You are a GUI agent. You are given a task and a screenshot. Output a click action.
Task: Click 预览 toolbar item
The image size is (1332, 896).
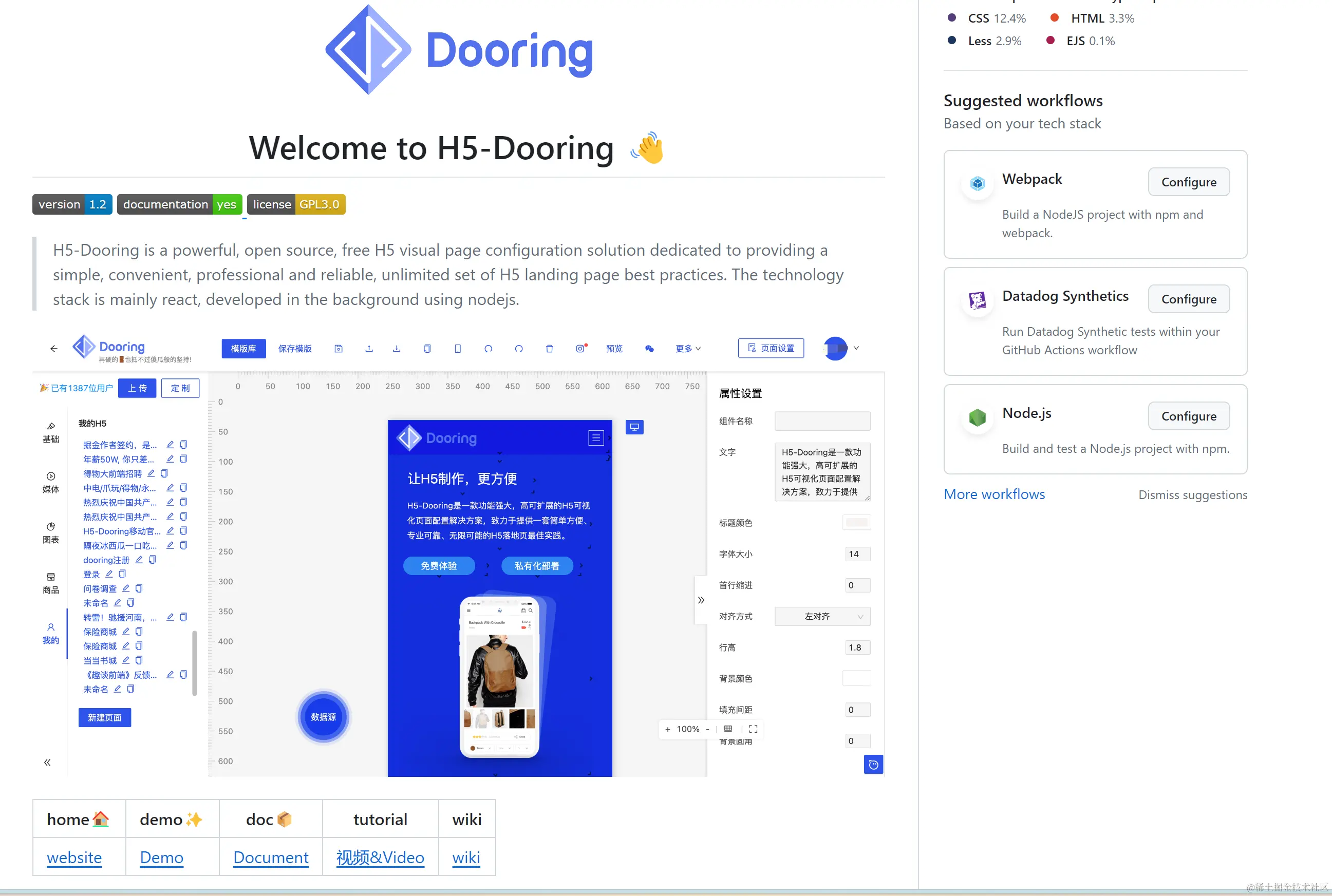click(x=614, y=349)
